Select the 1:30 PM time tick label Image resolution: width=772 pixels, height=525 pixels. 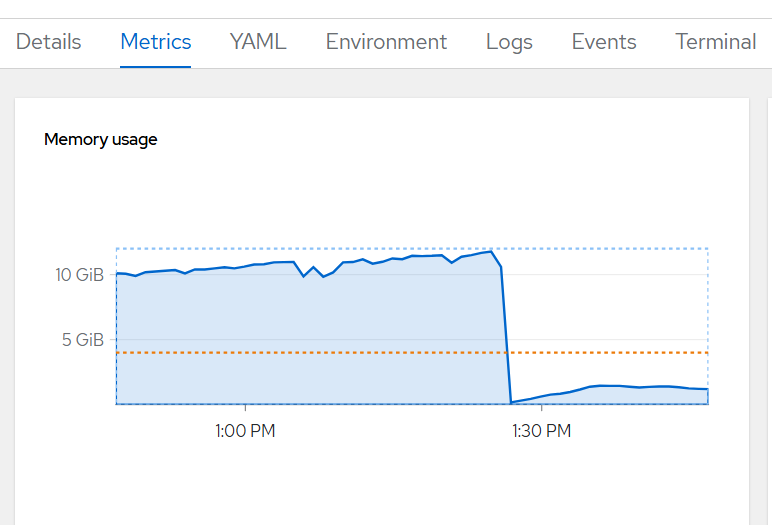pos(541,431)
